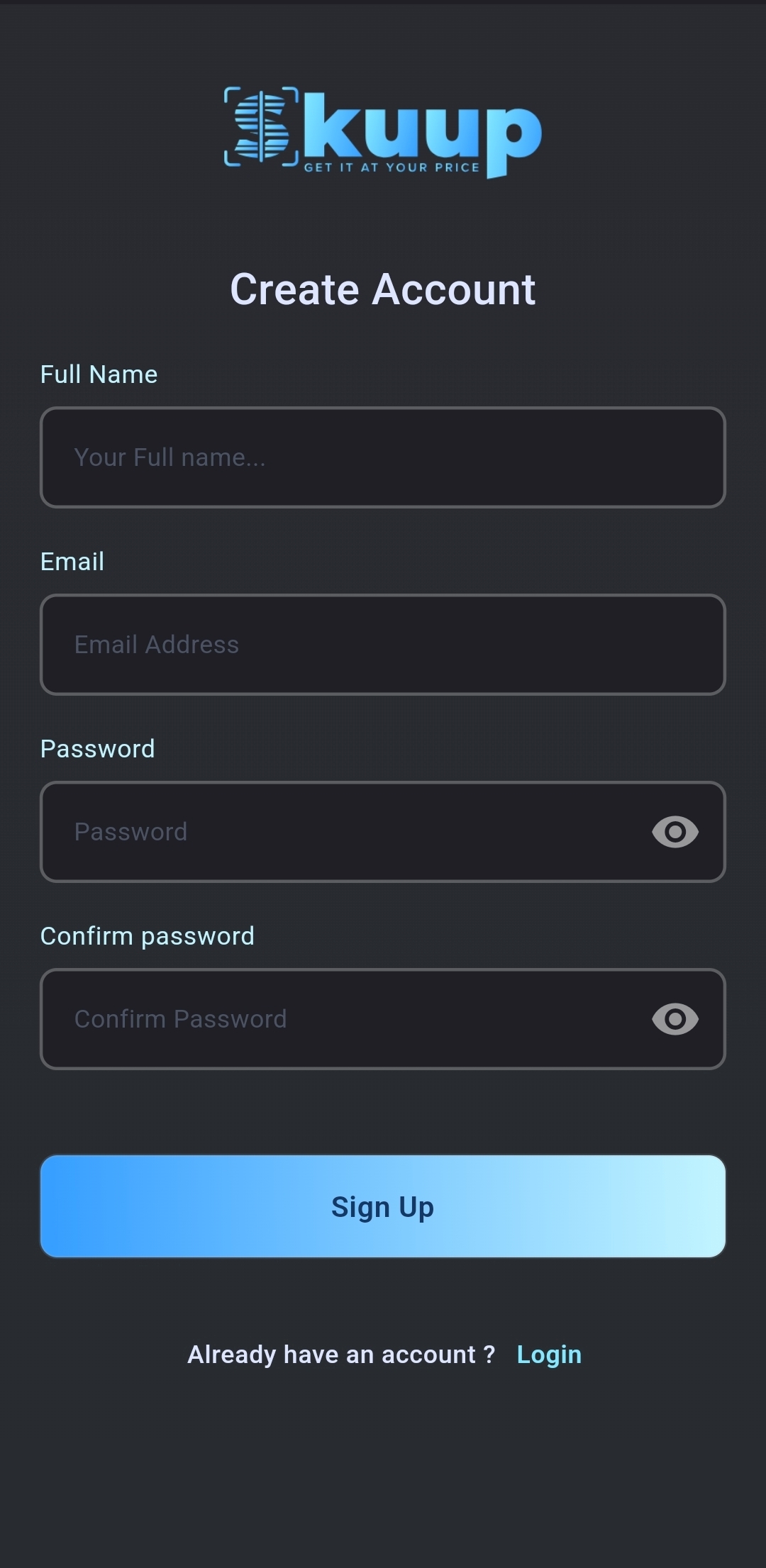Click the 'Email Address' placeholder text

[157, 645]
